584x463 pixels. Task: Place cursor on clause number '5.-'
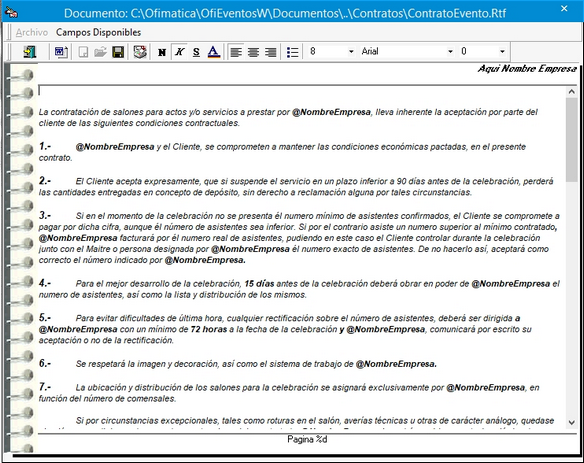coord(45,318)
